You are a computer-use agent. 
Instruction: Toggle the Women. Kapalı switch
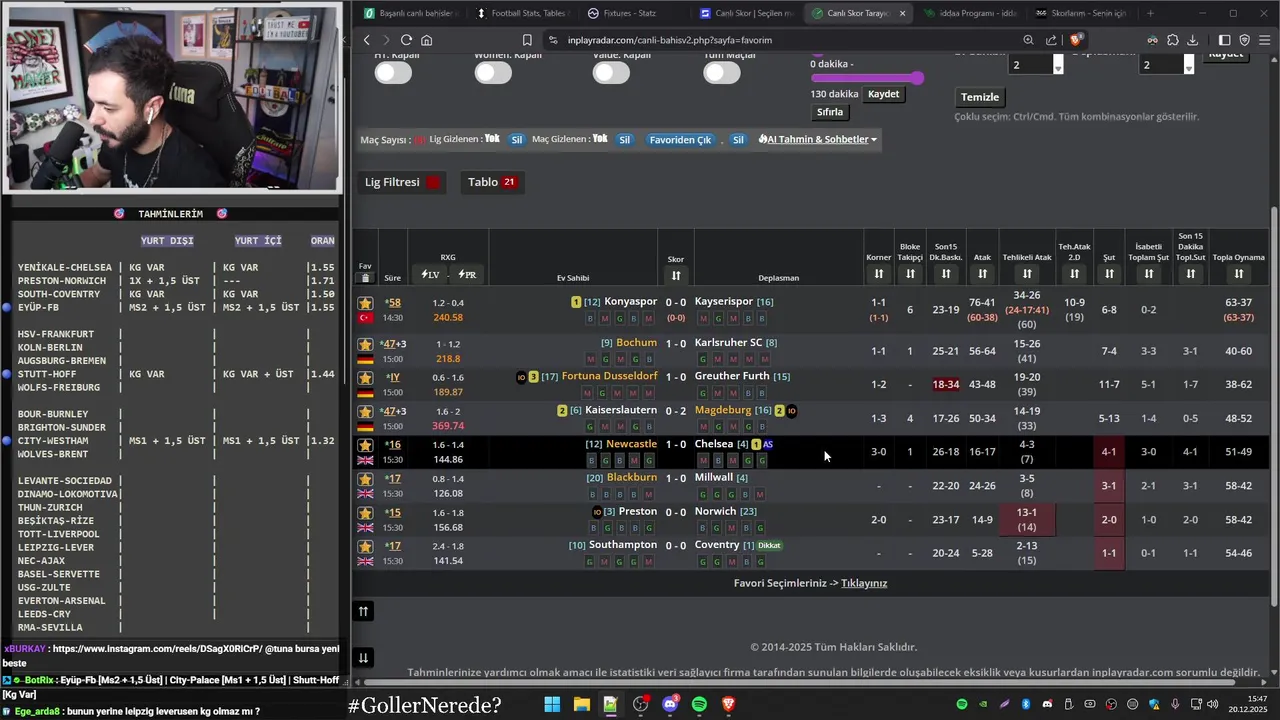click(x=493, y=73)
